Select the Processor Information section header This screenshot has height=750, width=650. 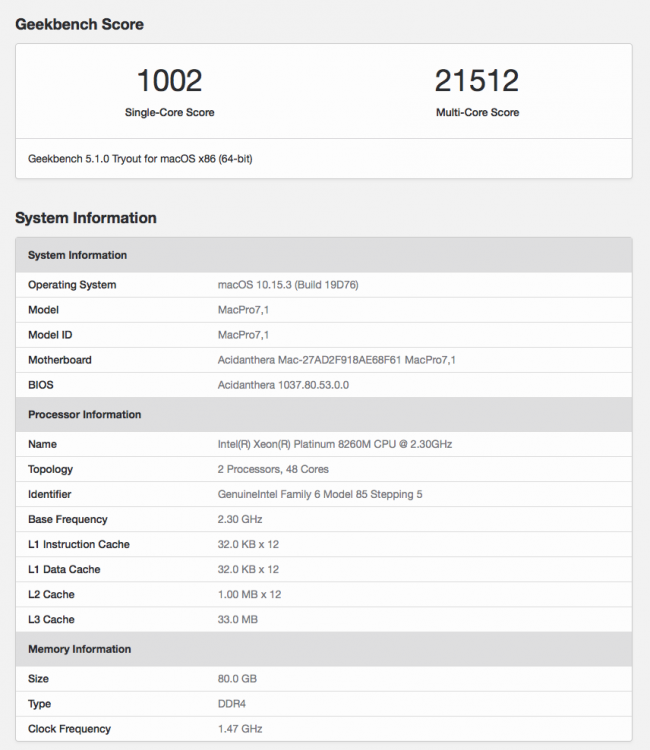(x=324, y=415)
